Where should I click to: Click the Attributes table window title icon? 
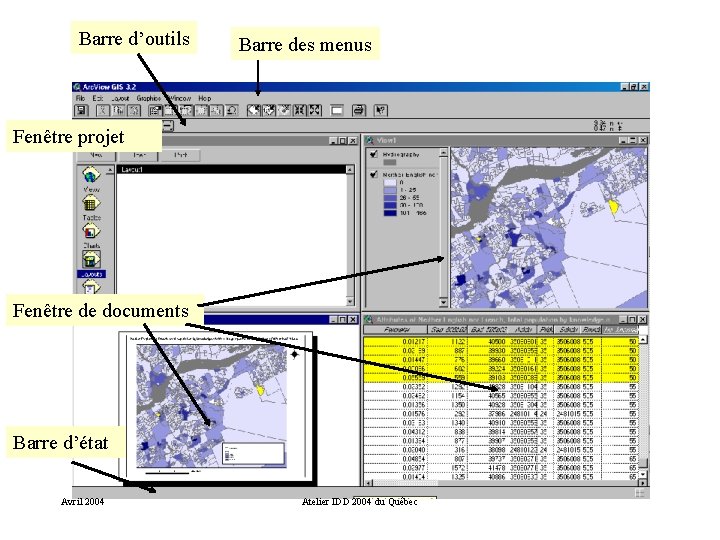[368, 319]
